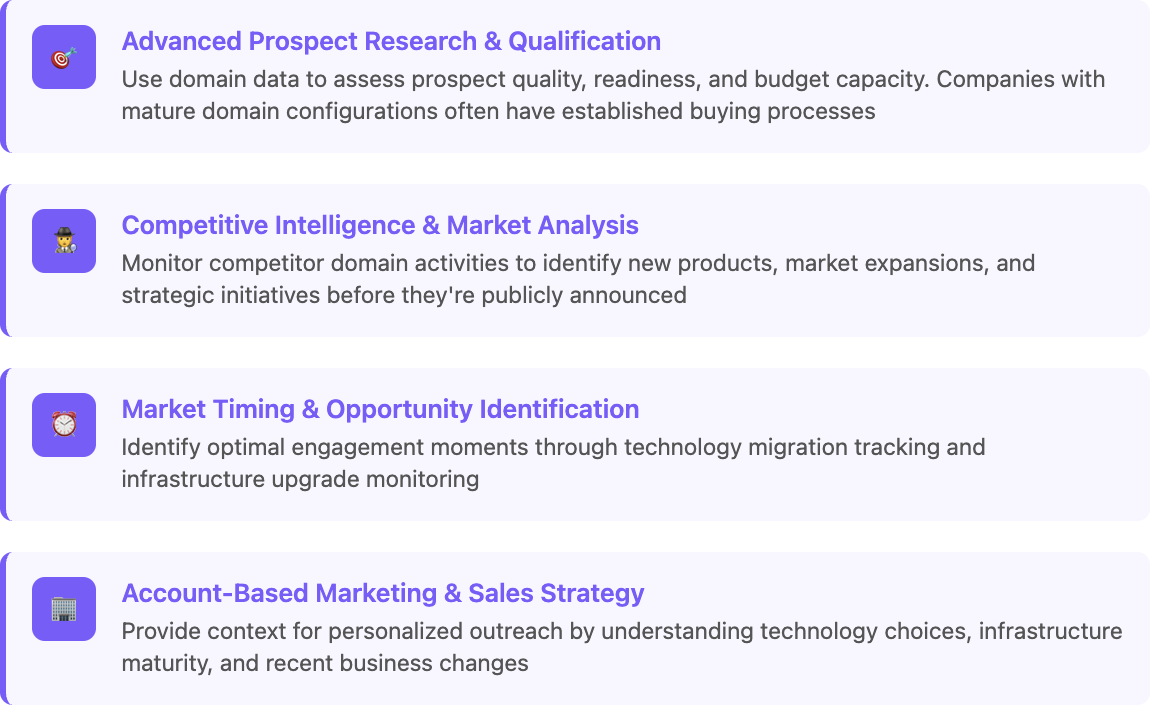
Task: Click the 'infrastructure upgrade monitoring' text line
Action: pyautogui.click(x=300, y=479)
